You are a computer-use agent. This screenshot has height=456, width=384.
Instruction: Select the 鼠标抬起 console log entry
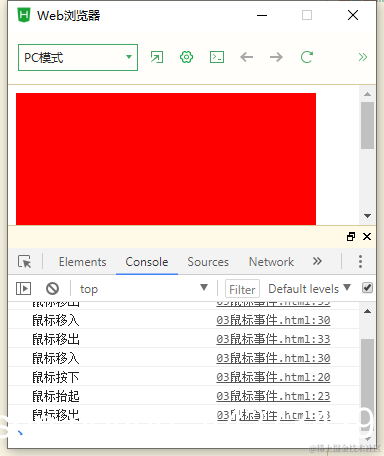point(56,396)
